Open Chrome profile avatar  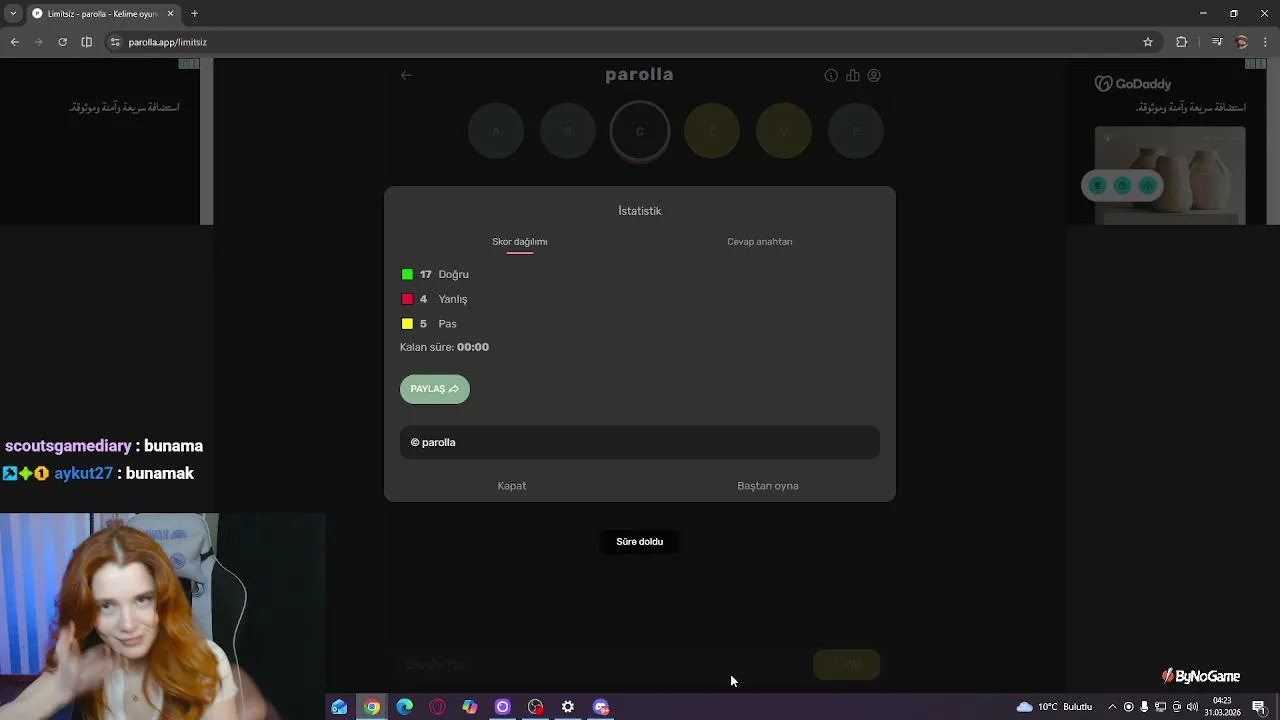[x=1242, y=42]
